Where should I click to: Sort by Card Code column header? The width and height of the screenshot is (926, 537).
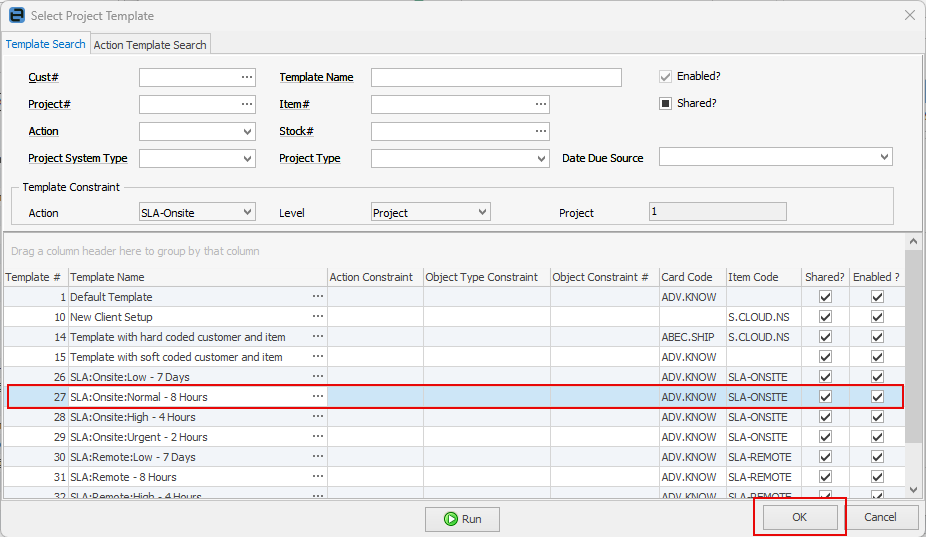[x=693, y=277]
